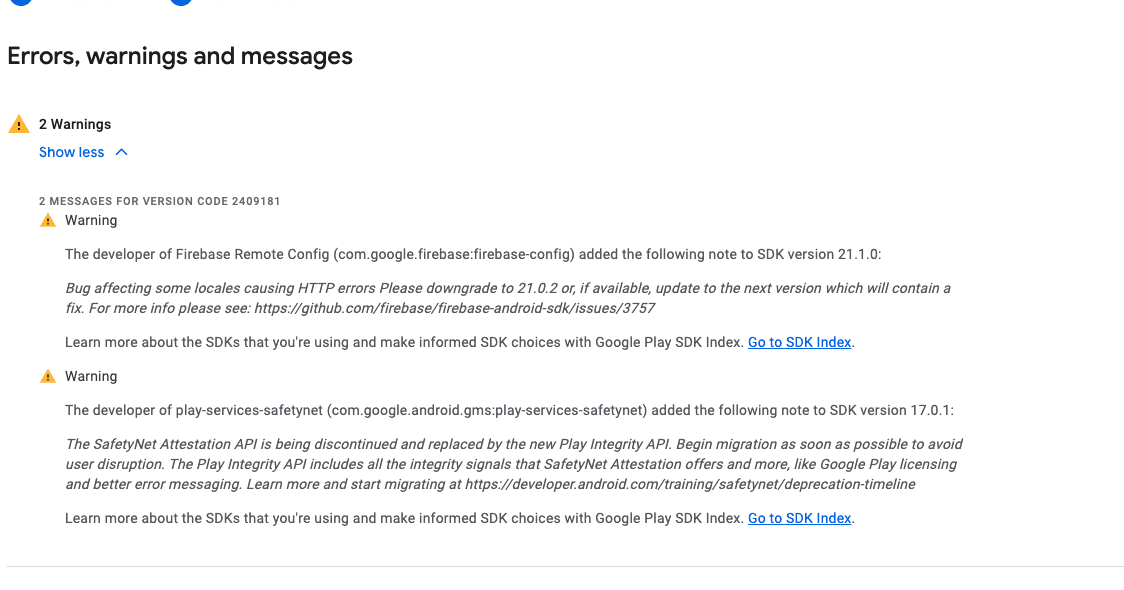The width and height of the screenshot is (1124, 590).
Task: Click the 2 messages for version code 2409181 label
Action: [x=160, y=201]
